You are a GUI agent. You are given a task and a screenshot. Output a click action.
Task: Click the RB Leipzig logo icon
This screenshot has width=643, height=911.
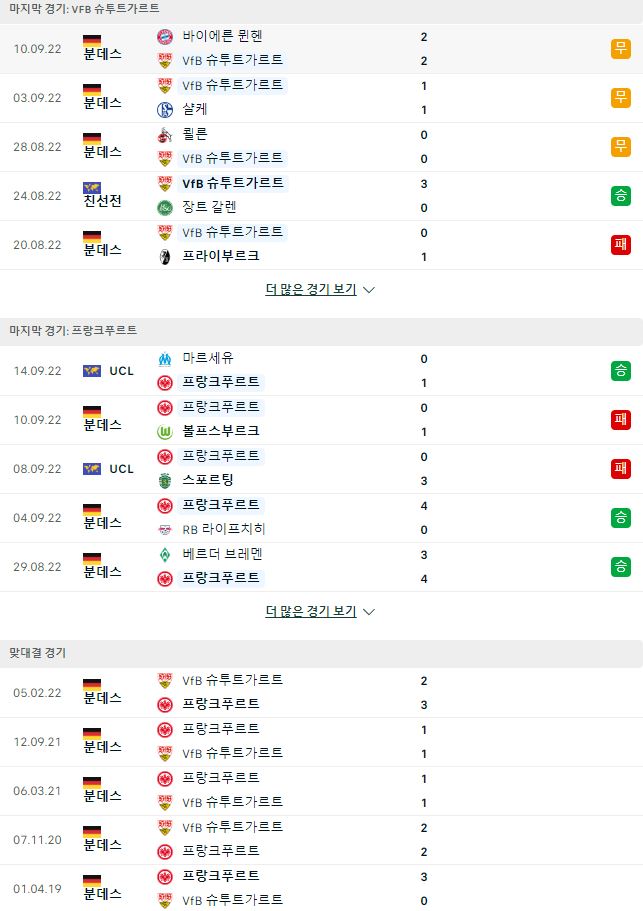click(165, 529)
